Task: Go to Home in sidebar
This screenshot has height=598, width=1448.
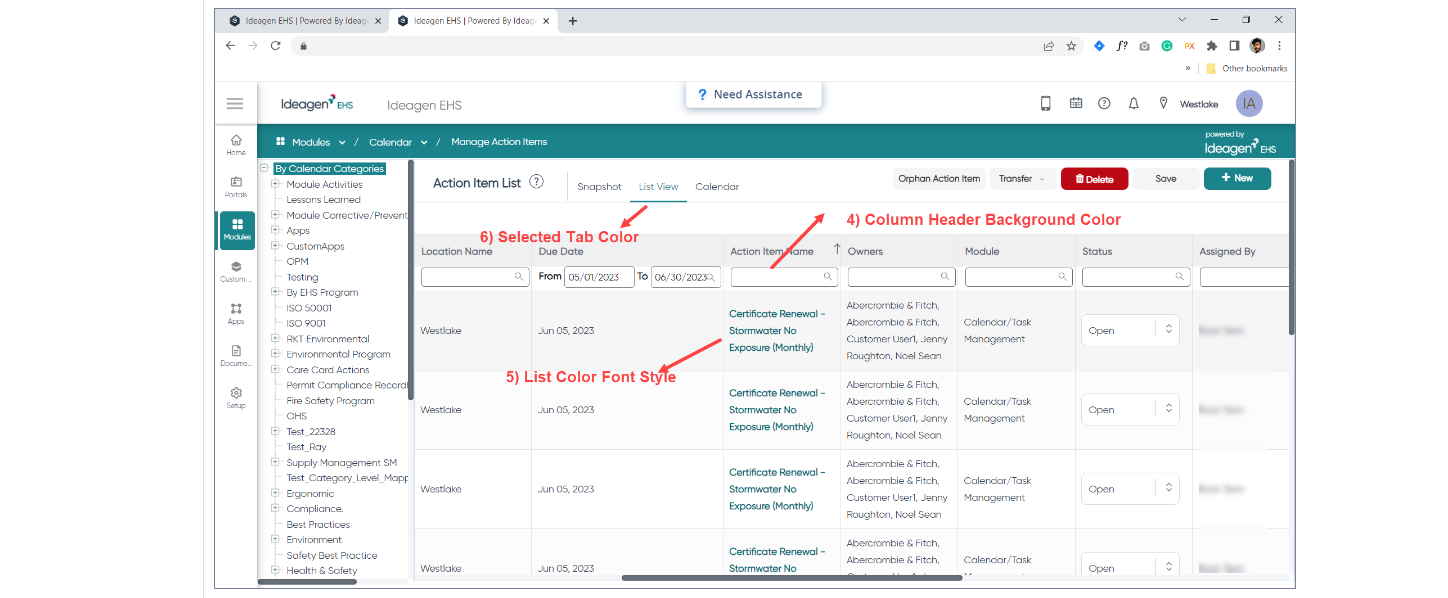Action: 236,145
